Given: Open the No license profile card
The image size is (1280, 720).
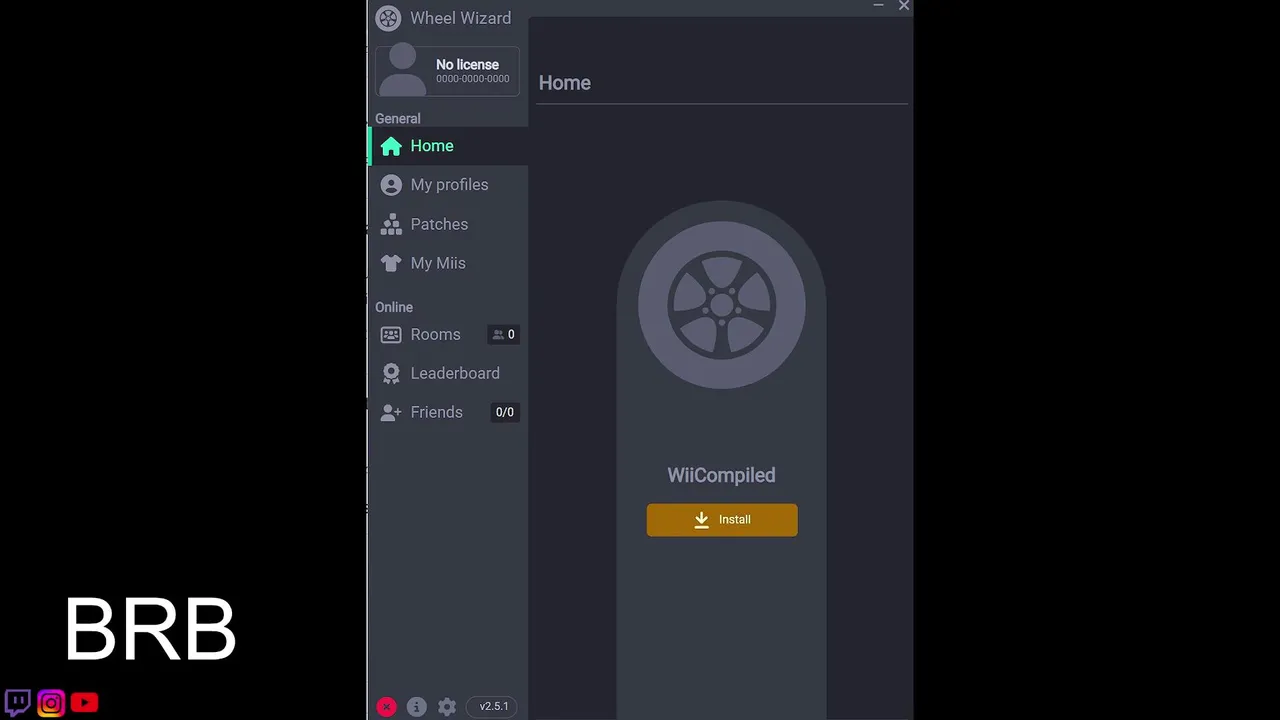Looking at the screenshot, I should click(x=447, y=71).
